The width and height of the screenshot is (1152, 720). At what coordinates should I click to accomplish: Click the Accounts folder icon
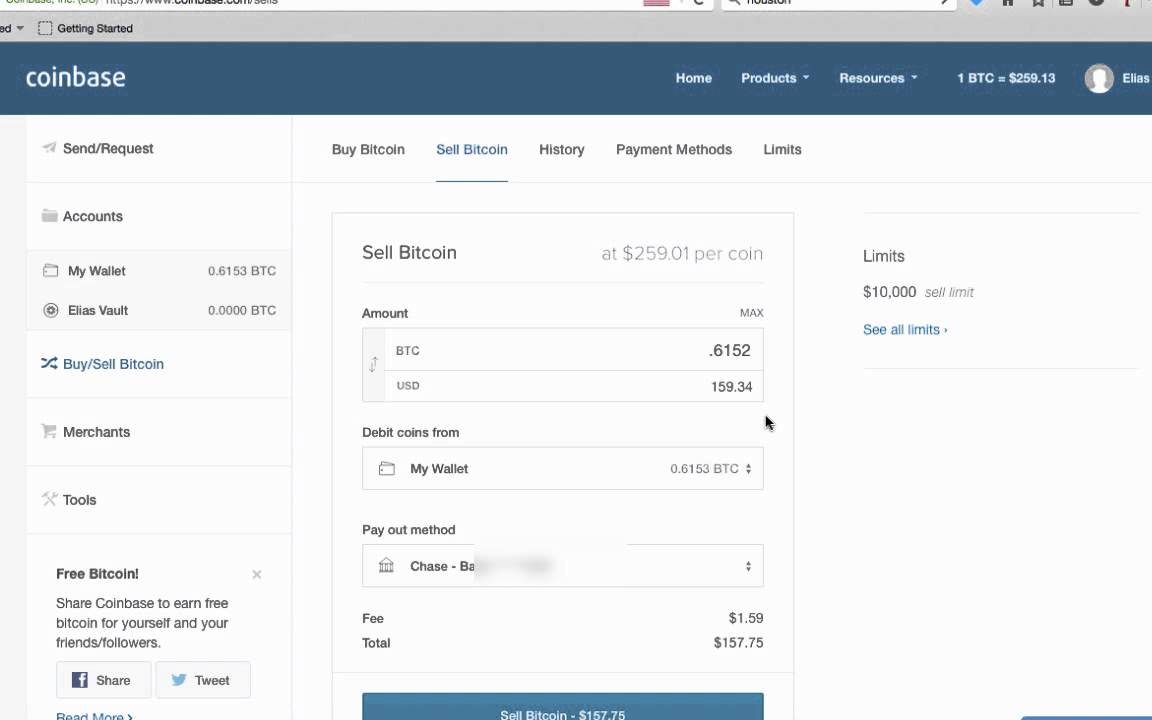(49, 215)
